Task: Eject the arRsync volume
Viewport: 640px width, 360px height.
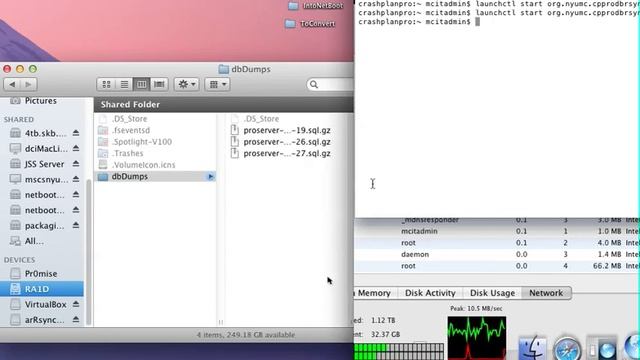Action: tap(76, 320)
